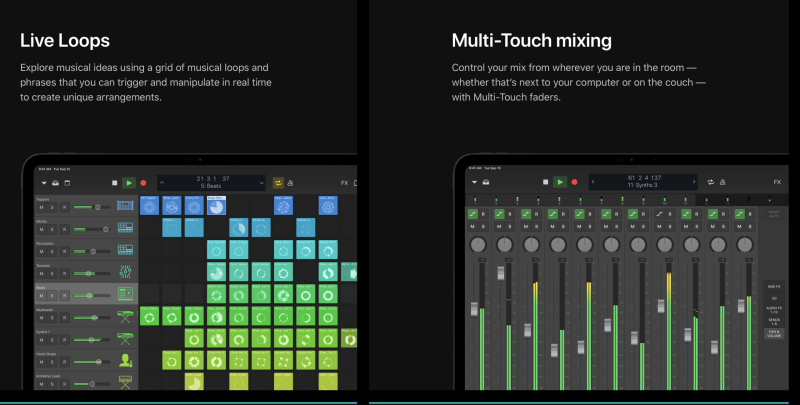Select the Pan & Volume mixer view

click(774, 333)
